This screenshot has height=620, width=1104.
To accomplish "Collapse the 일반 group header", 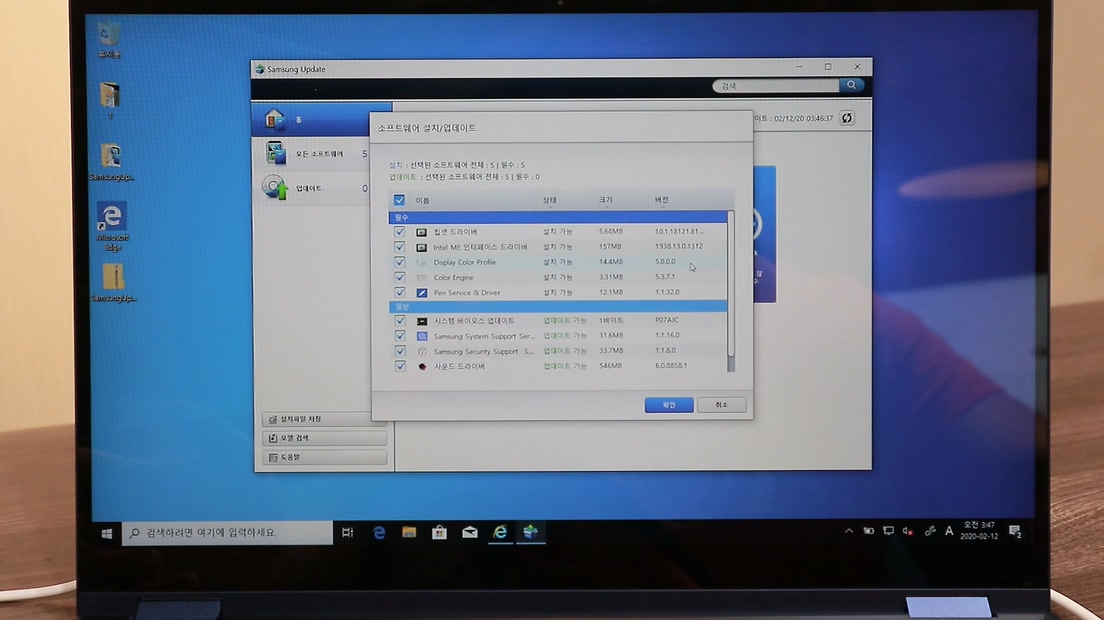I will click(x=558, y=307).
